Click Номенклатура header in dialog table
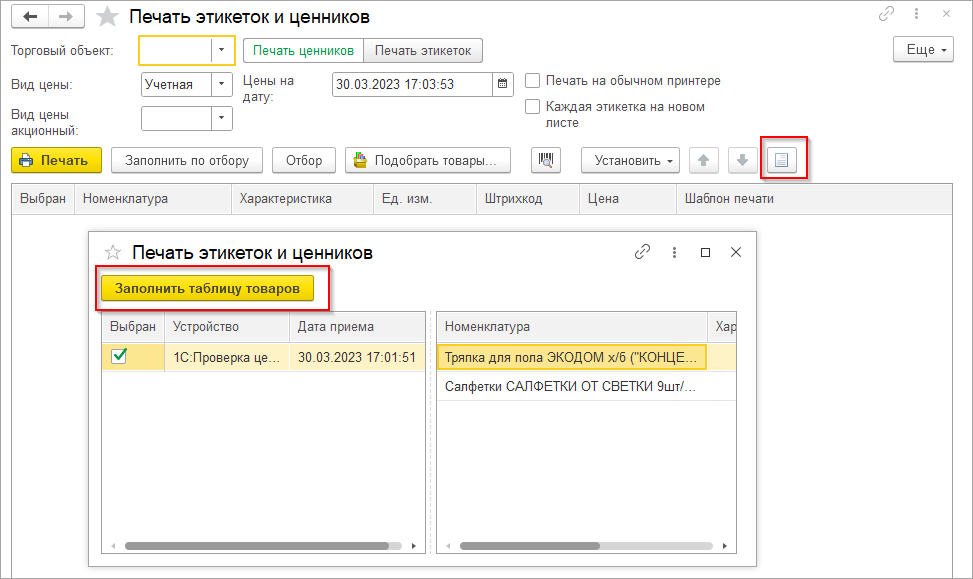Viewport: 973px width, 579px height. click(x=572, y=326)
